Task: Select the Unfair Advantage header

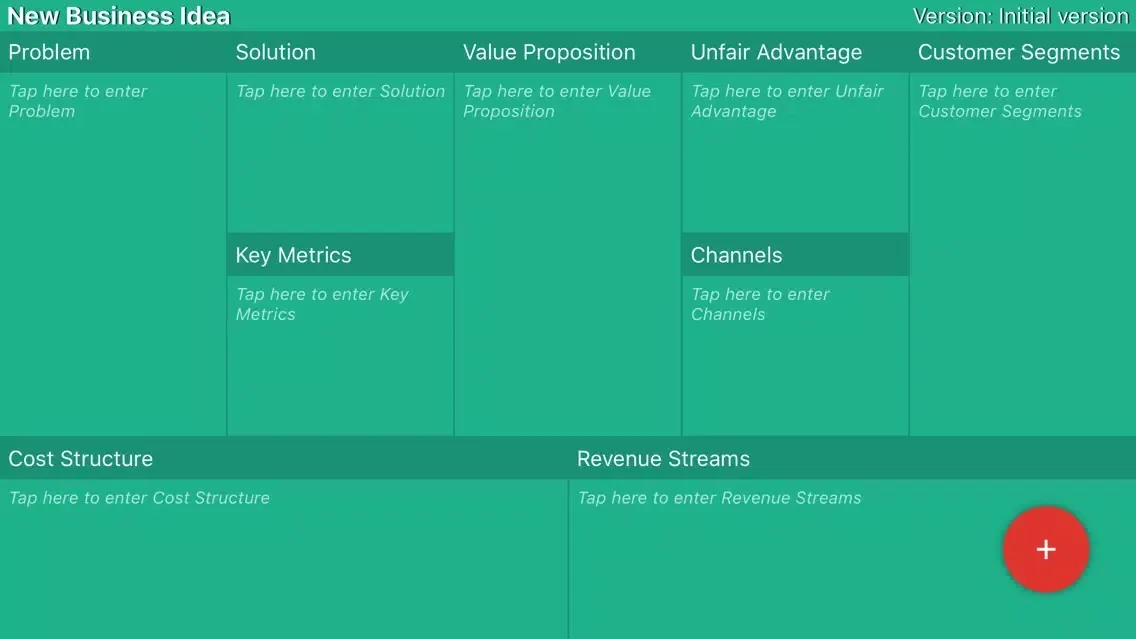Action: (776, 52)
